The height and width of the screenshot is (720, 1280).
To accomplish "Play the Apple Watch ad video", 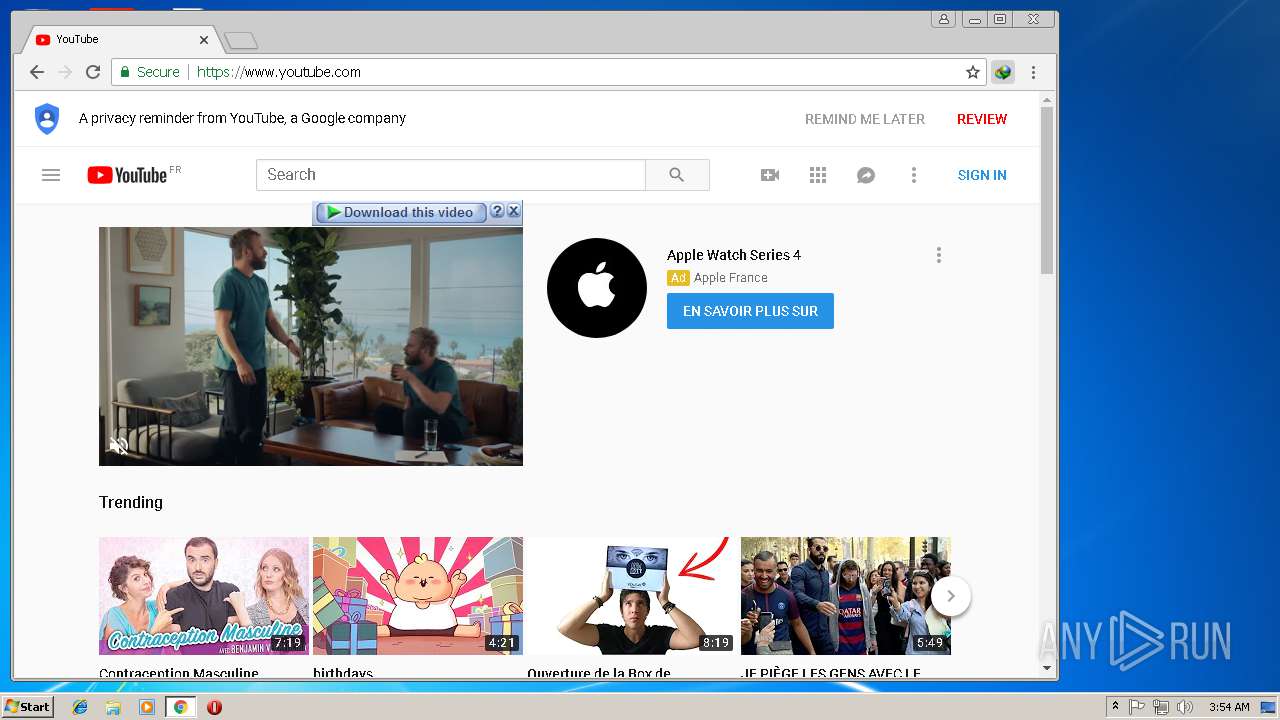I will point(311,346).
